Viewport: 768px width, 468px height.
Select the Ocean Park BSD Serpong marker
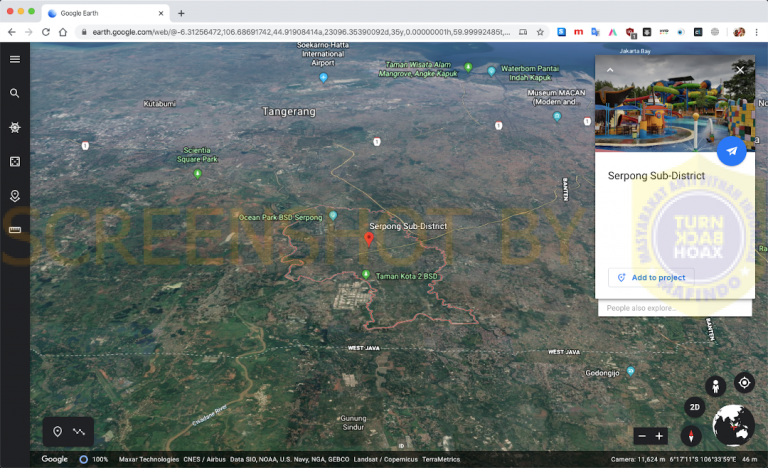[x=333, y=215]
